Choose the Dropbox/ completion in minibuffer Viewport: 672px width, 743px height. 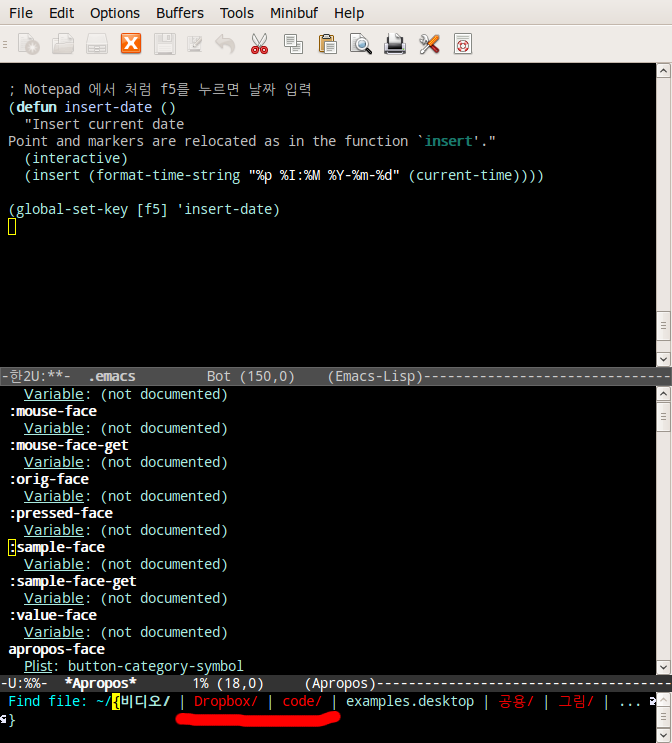click(x=226, y=701)
